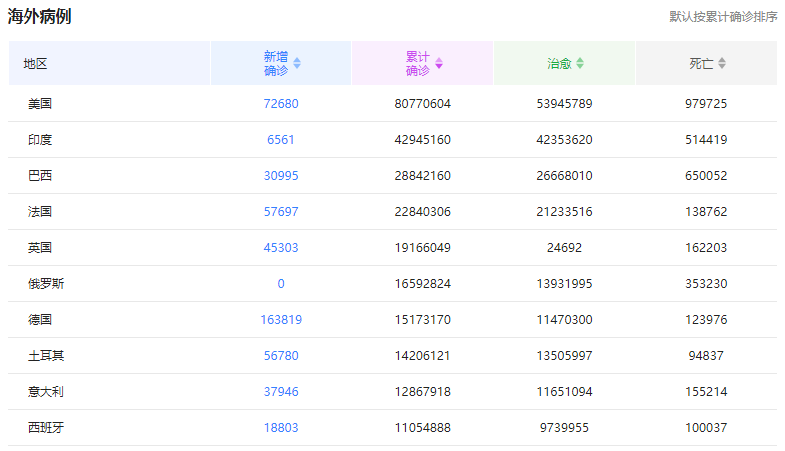Sort by the 治愈 sort arrows icon
The height and width of the screenshot is (451, 785).
580,63
